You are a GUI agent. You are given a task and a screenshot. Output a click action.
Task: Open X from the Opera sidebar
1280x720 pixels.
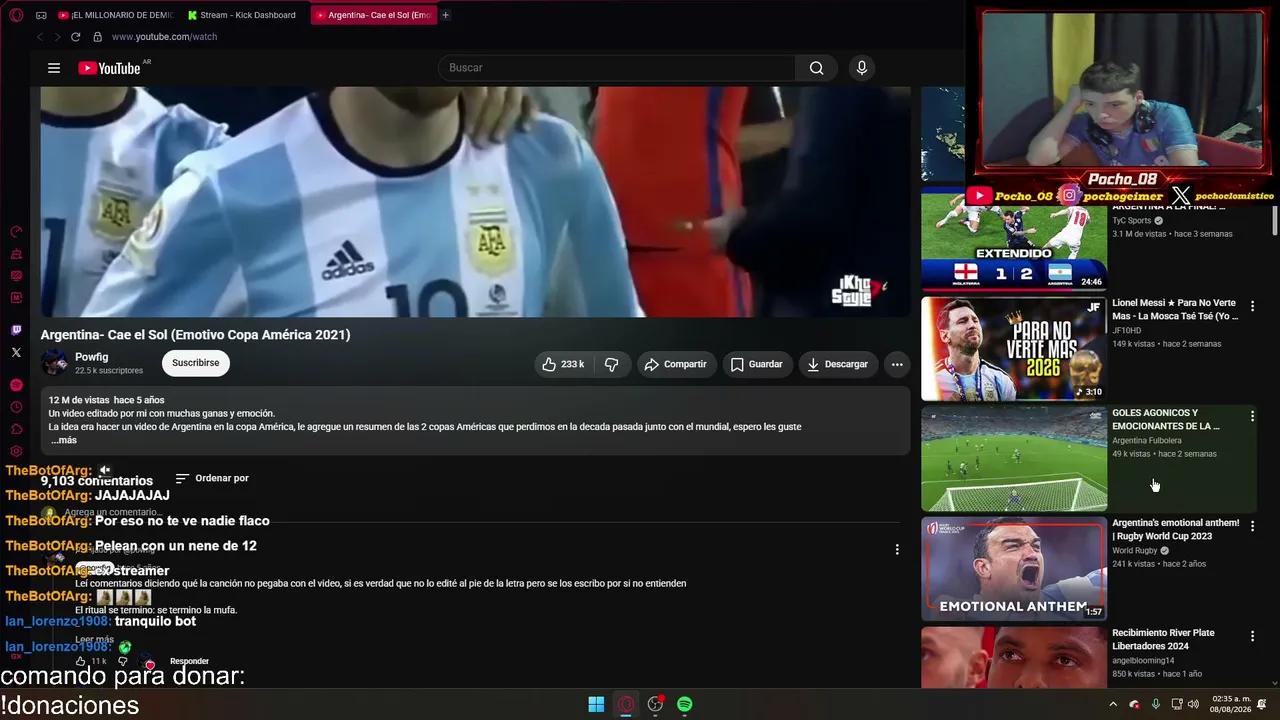point(16,352)
